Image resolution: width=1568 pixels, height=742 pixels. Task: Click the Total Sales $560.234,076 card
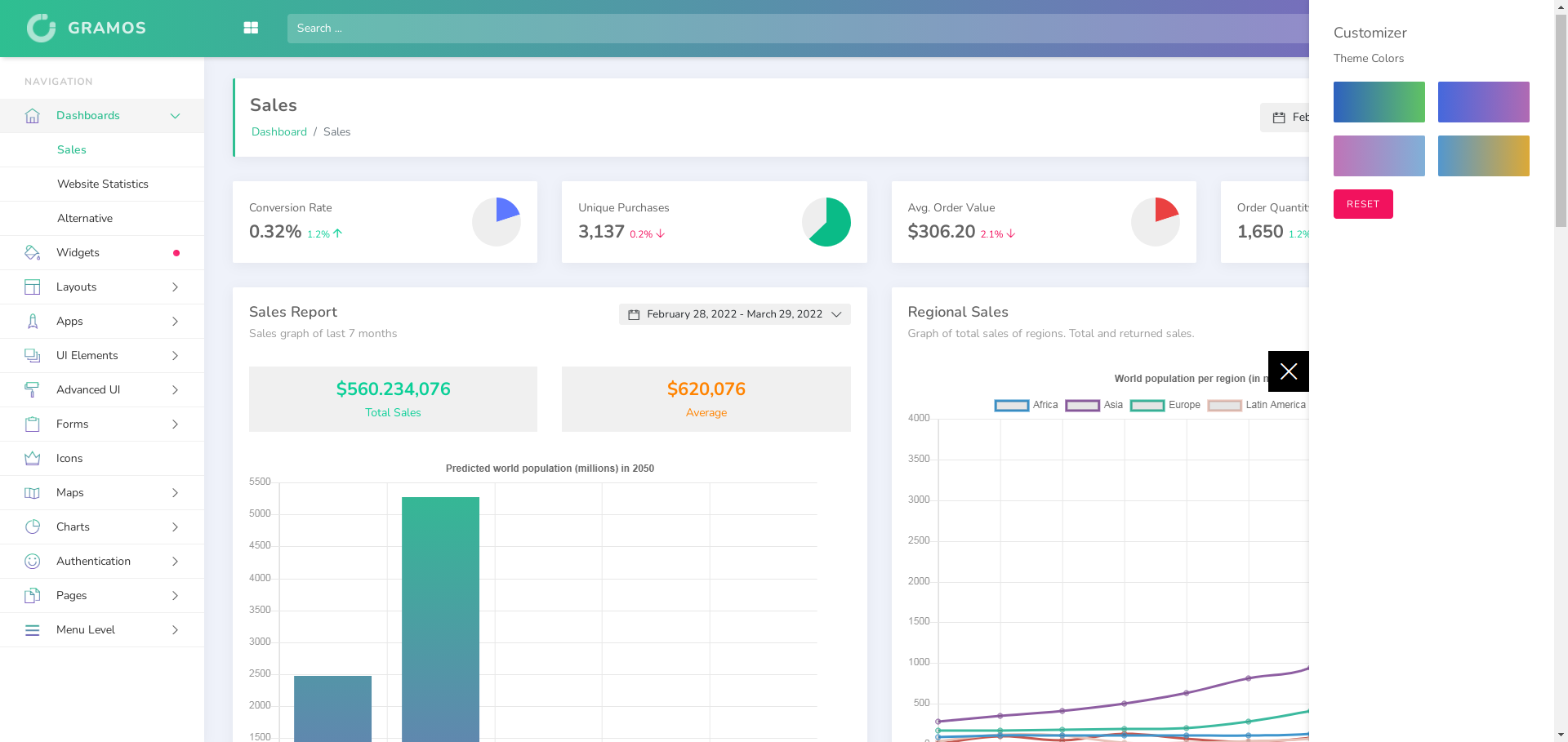(x=393, y=399)
